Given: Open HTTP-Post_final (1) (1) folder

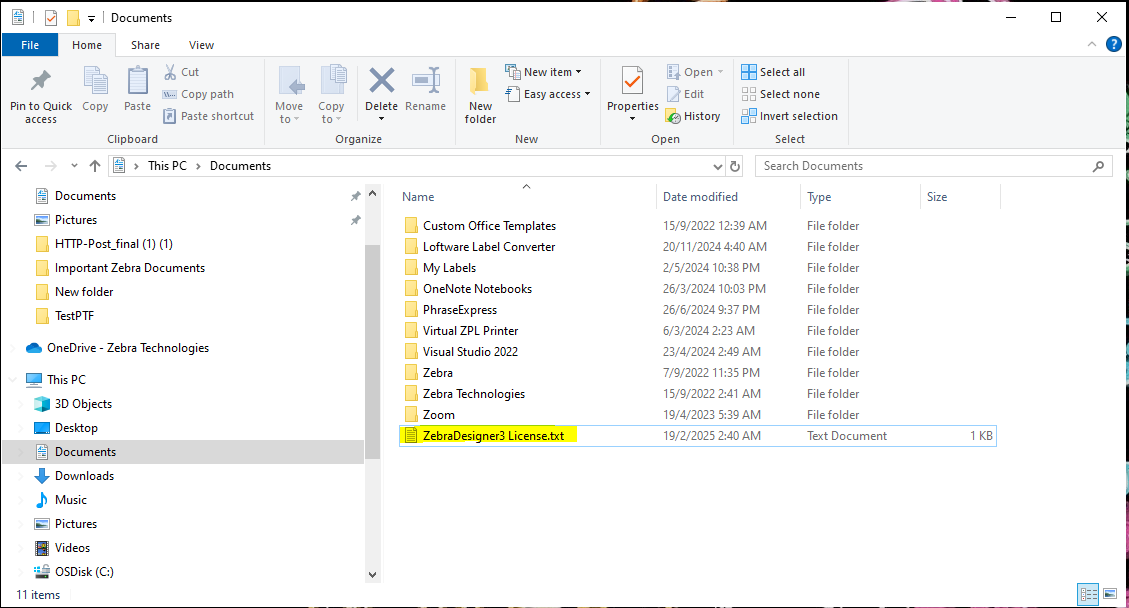Looking at the screenshot, I should point(114,243).
